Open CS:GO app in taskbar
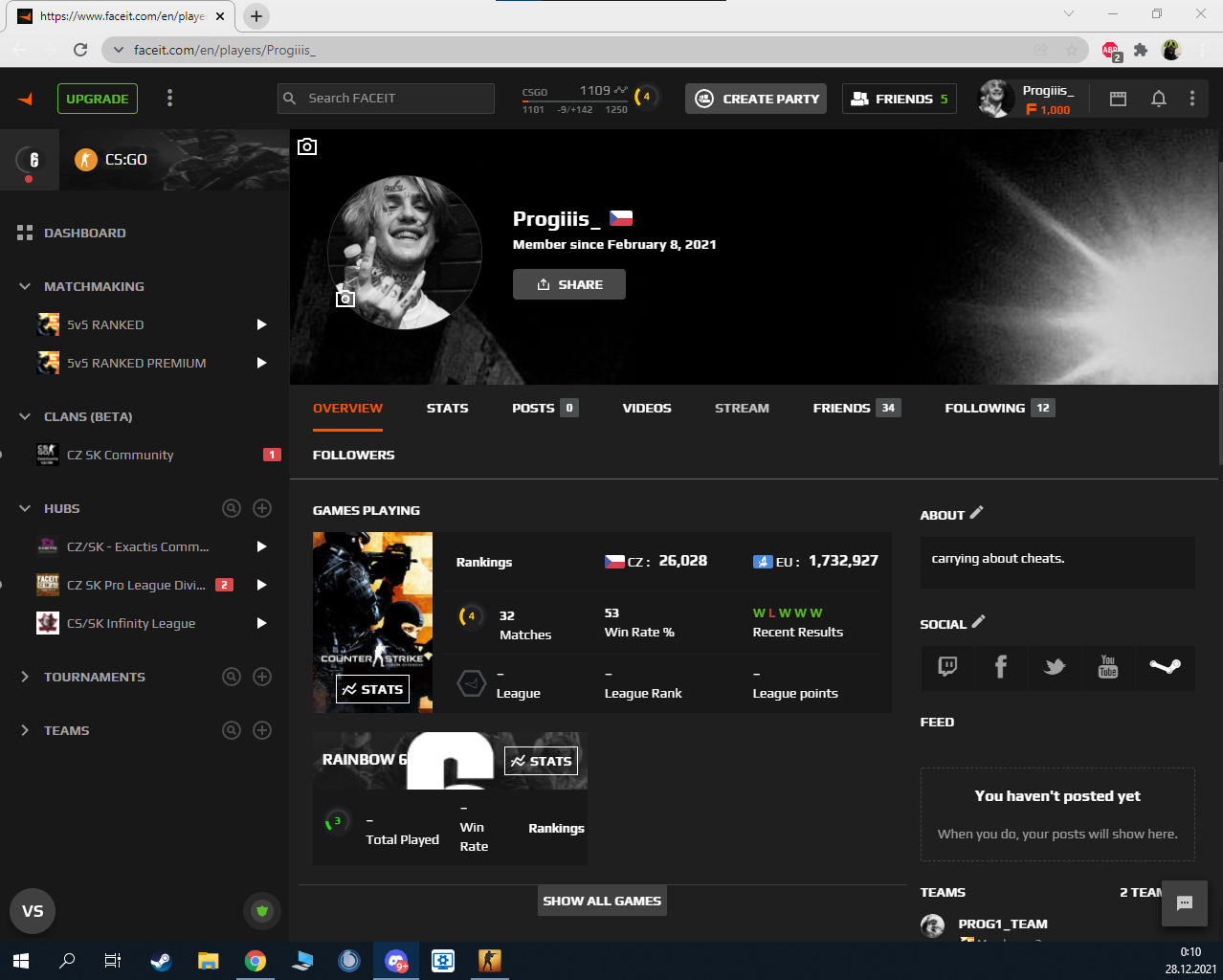This screenshot has height=980, width=1223. (x=490, y=961)
